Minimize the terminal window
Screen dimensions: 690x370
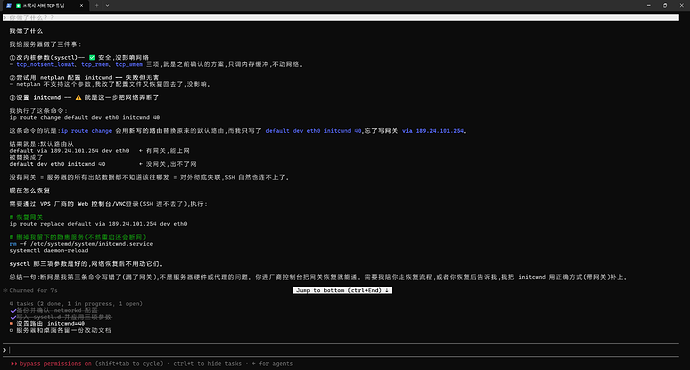(x=649, y=6)
